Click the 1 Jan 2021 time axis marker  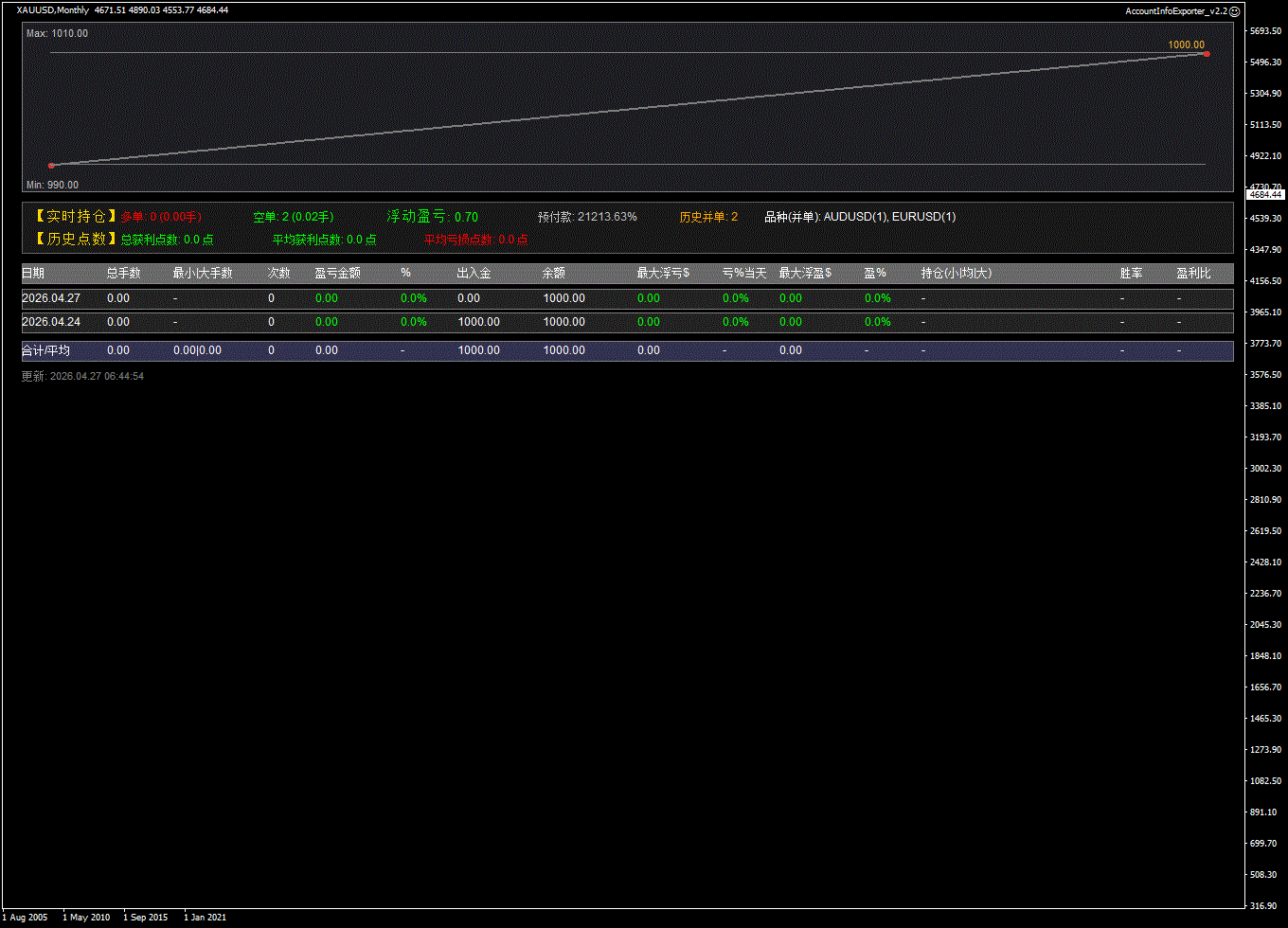click(x=205, y=917)
